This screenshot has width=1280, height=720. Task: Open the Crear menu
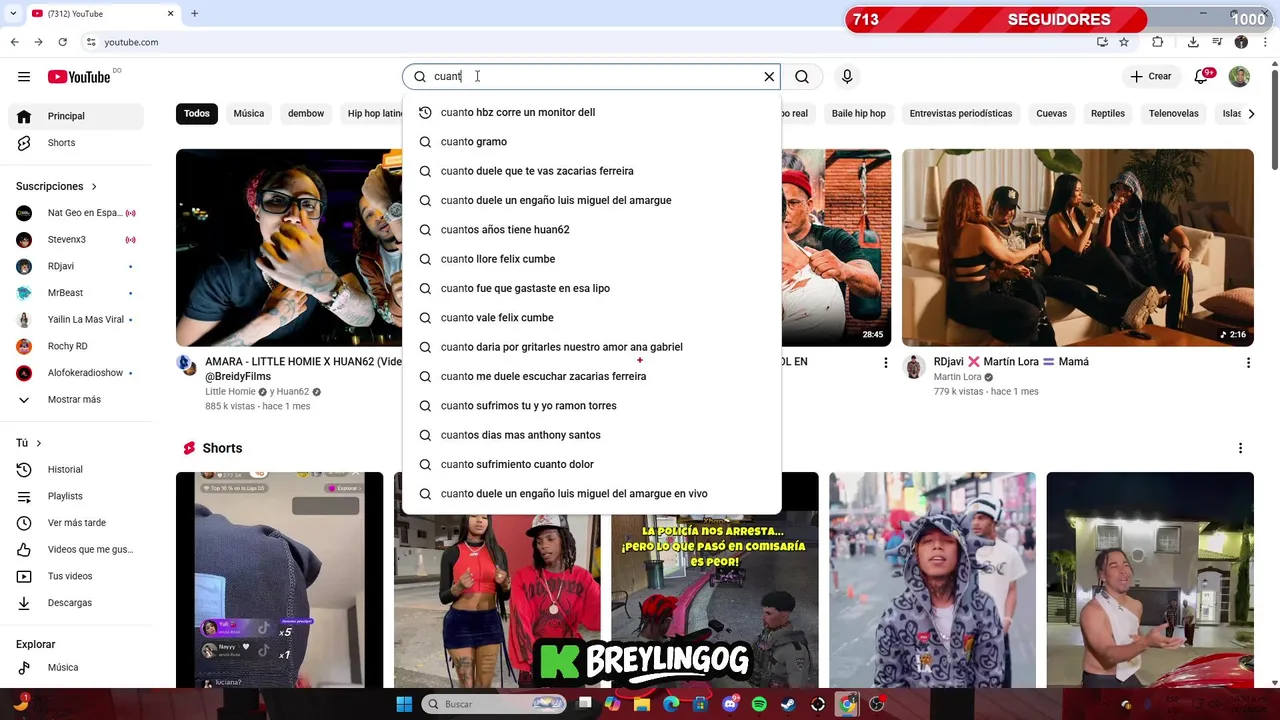tap(1150, 76)
